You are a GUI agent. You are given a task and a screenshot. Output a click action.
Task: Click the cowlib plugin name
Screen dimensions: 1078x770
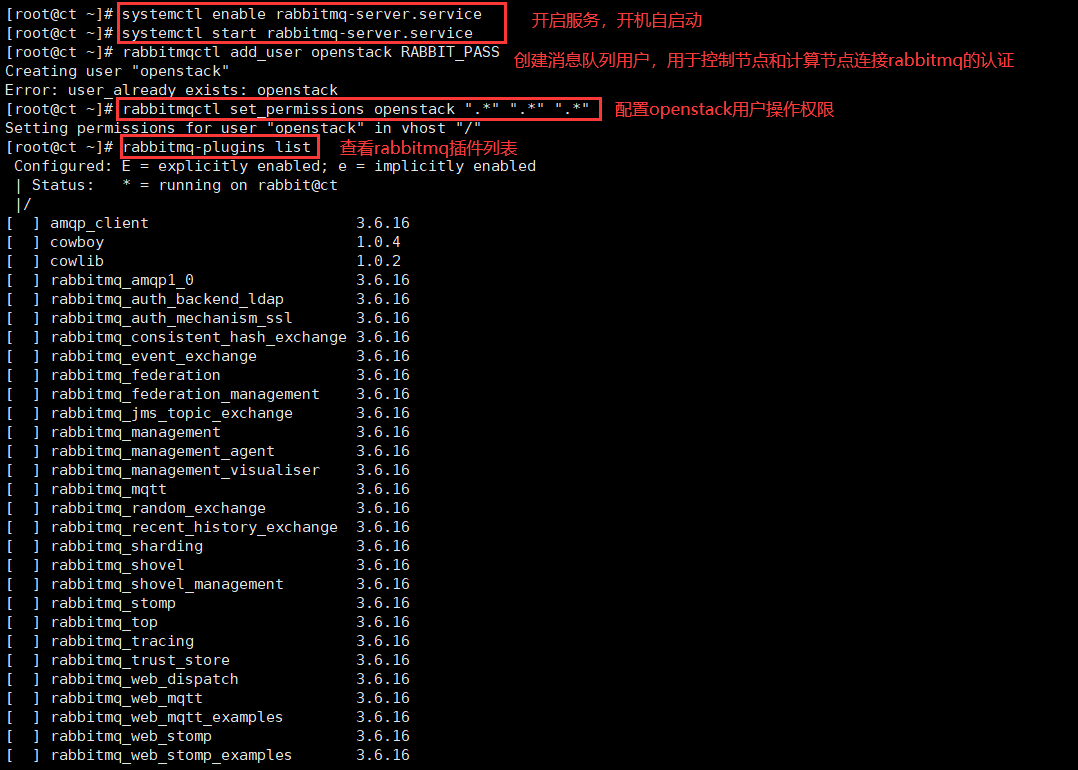(77, 261)
